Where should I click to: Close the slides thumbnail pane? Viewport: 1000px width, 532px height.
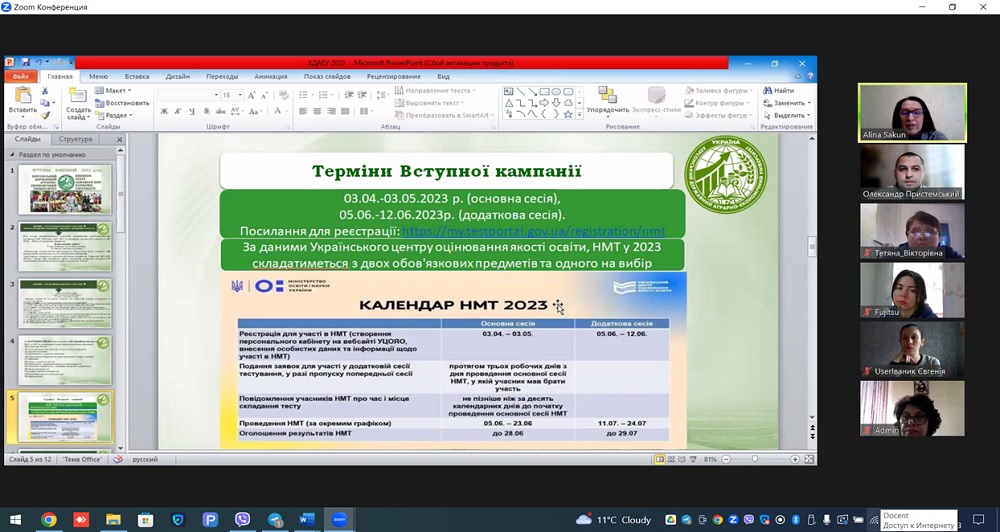click(x=119, y=139)
